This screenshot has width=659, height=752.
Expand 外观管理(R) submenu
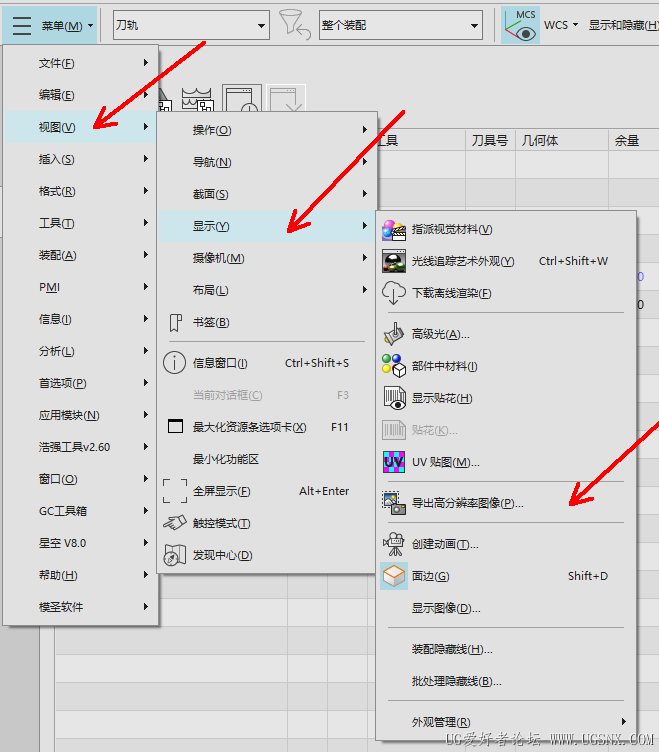click(506, 722)
